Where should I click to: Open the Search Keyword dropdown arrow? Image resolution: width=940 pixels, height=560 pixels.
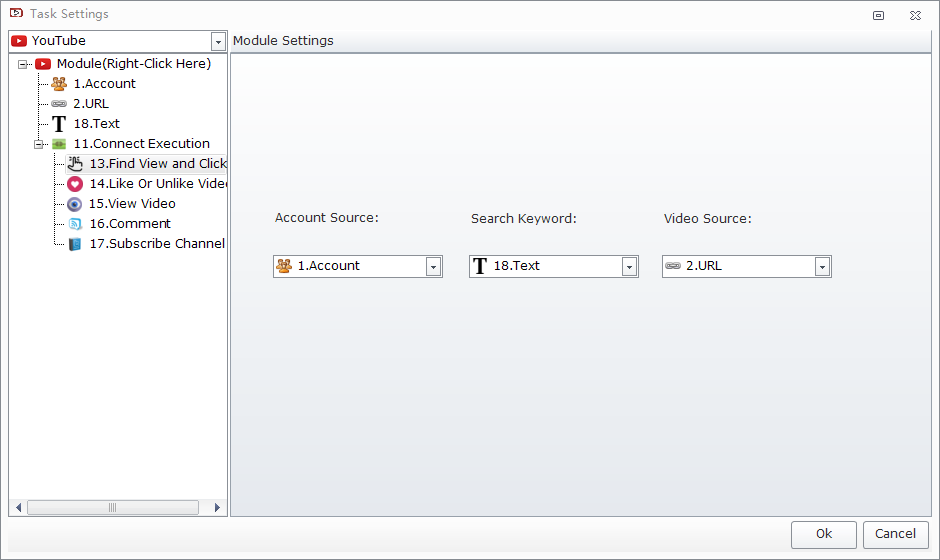point(629,267)
